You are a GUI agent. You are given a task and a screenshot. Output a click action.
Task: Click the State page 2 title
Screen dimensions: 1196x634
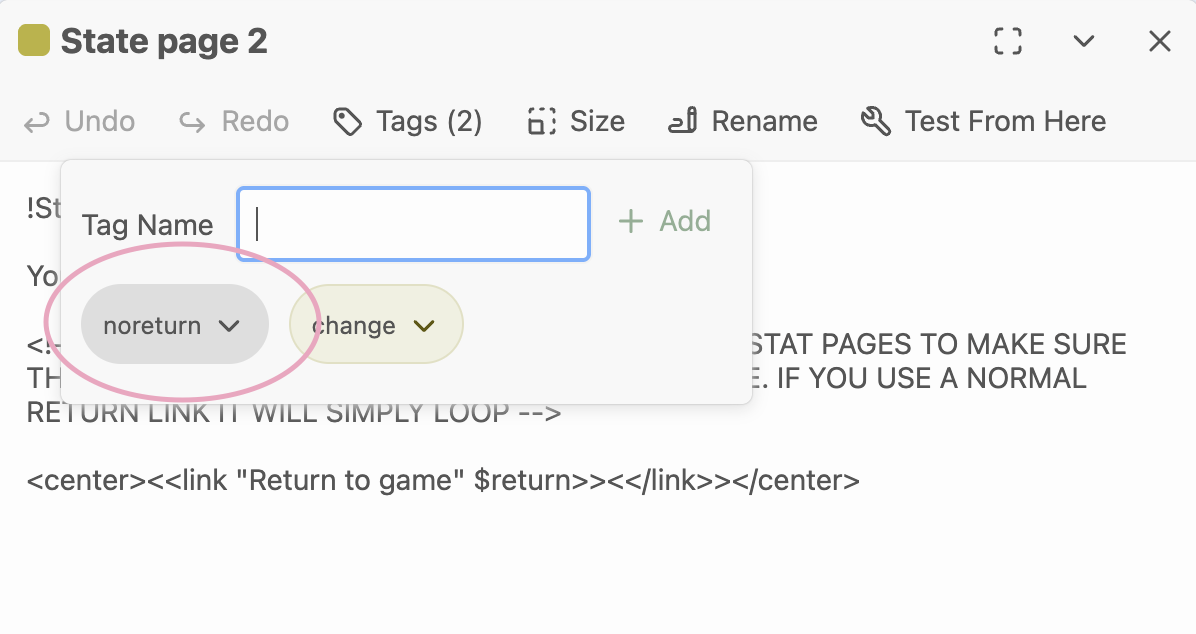164,41
